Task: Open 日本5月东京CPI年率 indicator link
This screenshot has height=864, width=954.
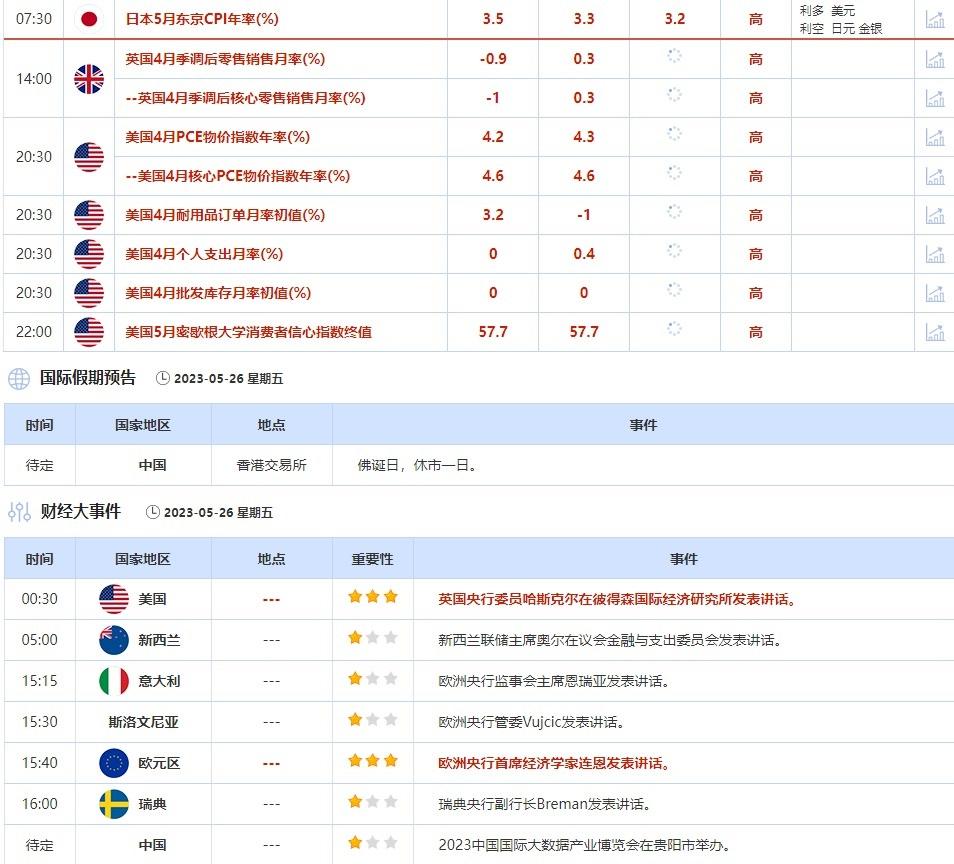Action: pyautogui.click(x=202, y=19)
